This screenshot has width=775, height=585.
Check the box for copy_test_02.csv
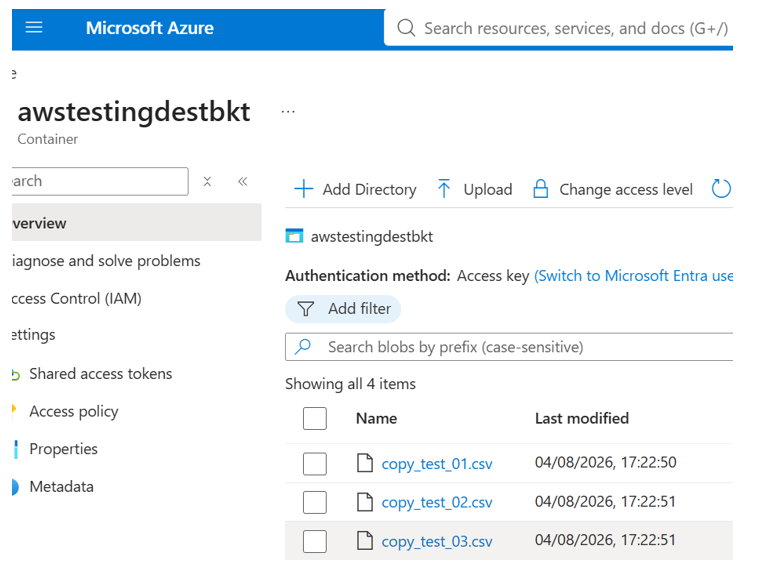click(x=315, y=502)
